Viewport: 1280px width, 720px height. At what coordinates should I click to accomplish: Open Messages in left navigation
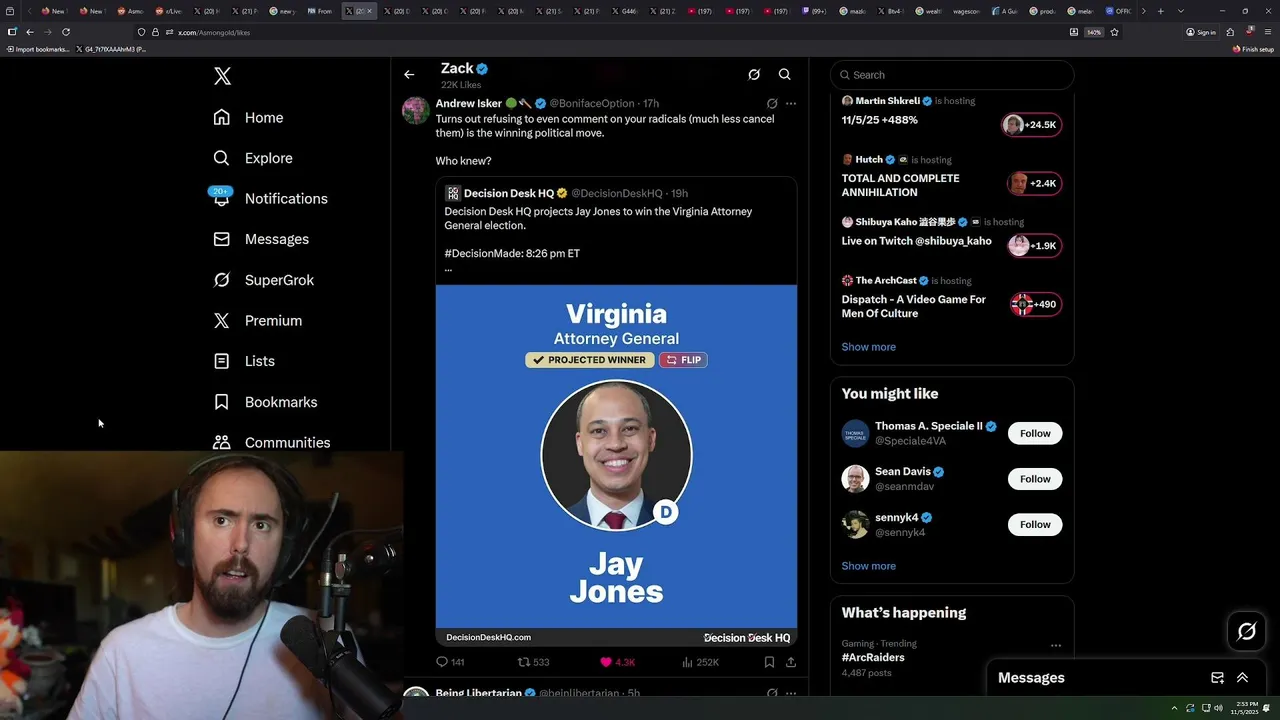(261, 239)
